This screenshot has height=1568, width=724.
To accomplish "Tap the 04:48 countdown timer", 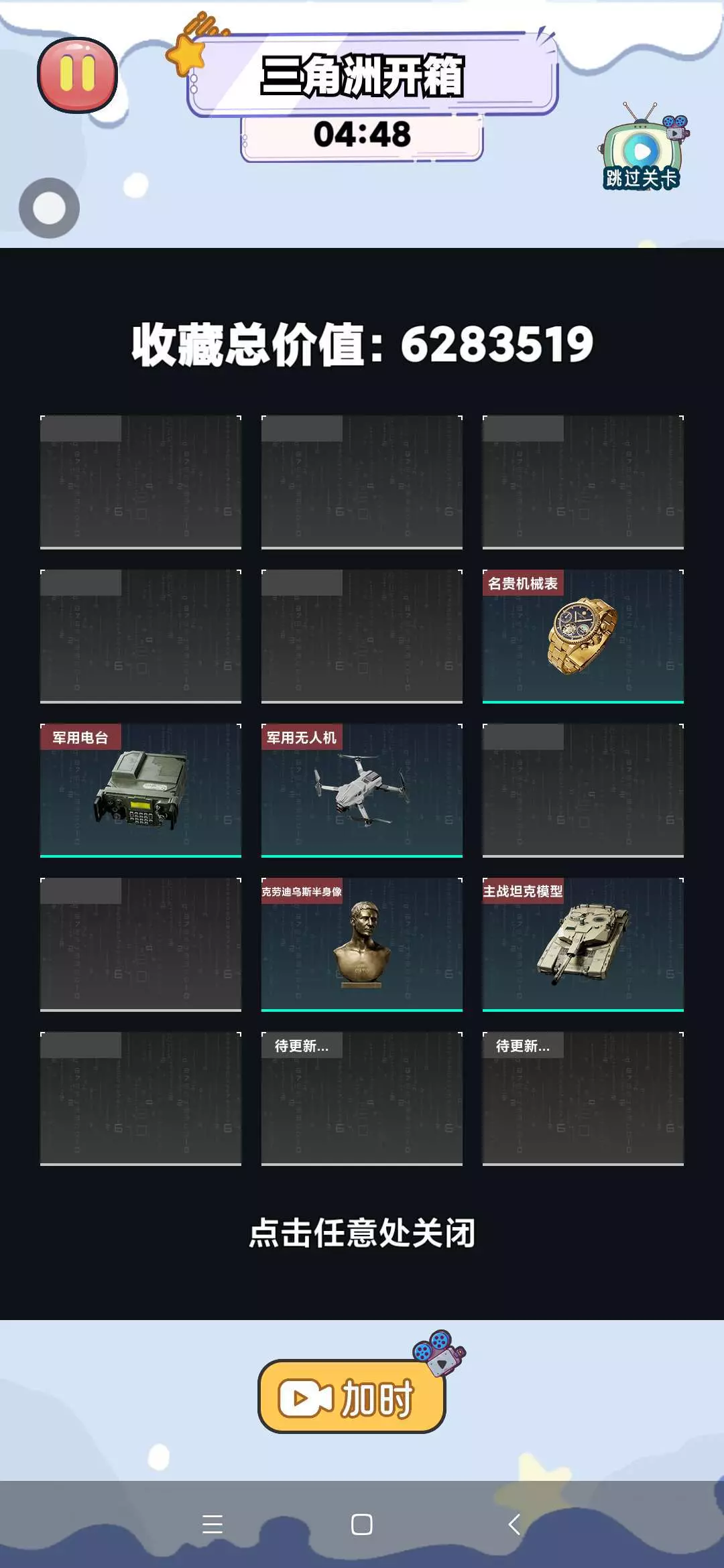I will [x=362, y=134].
